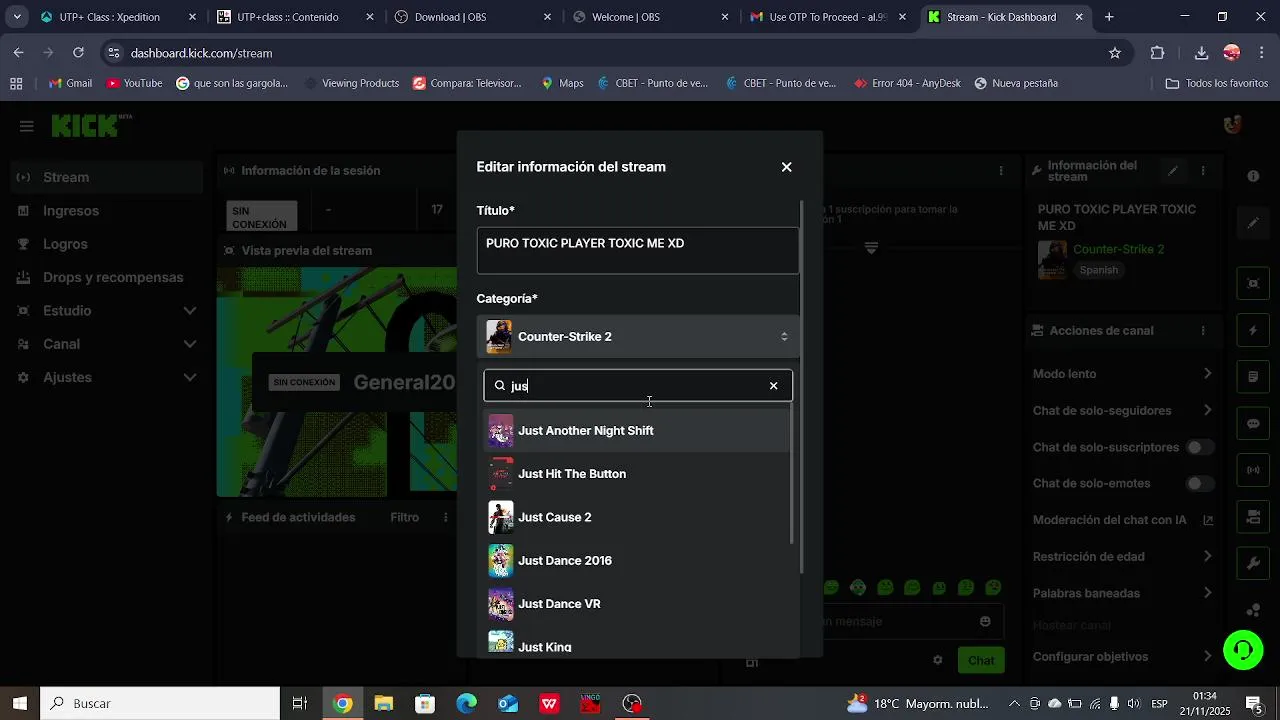Click the category search input

638,386
